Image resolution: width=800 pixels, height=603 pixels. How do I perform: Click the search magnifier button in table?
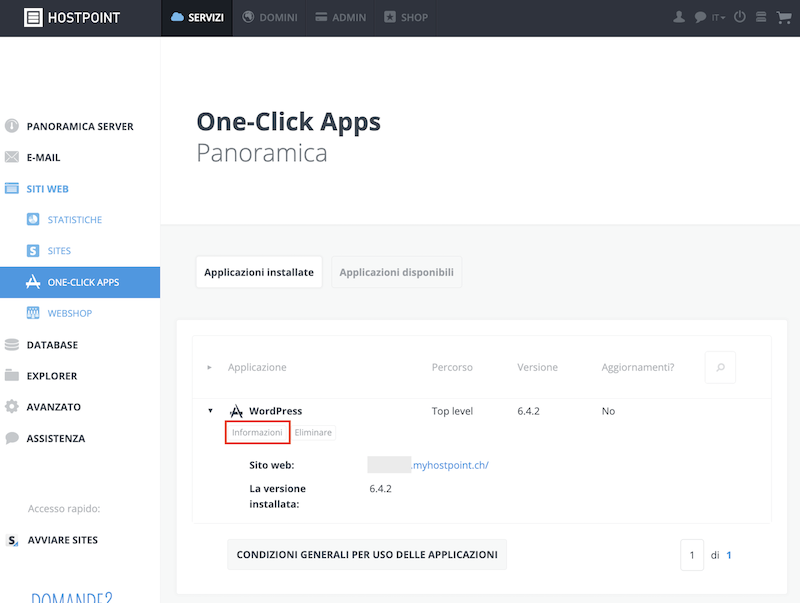[x=720, y=367]
